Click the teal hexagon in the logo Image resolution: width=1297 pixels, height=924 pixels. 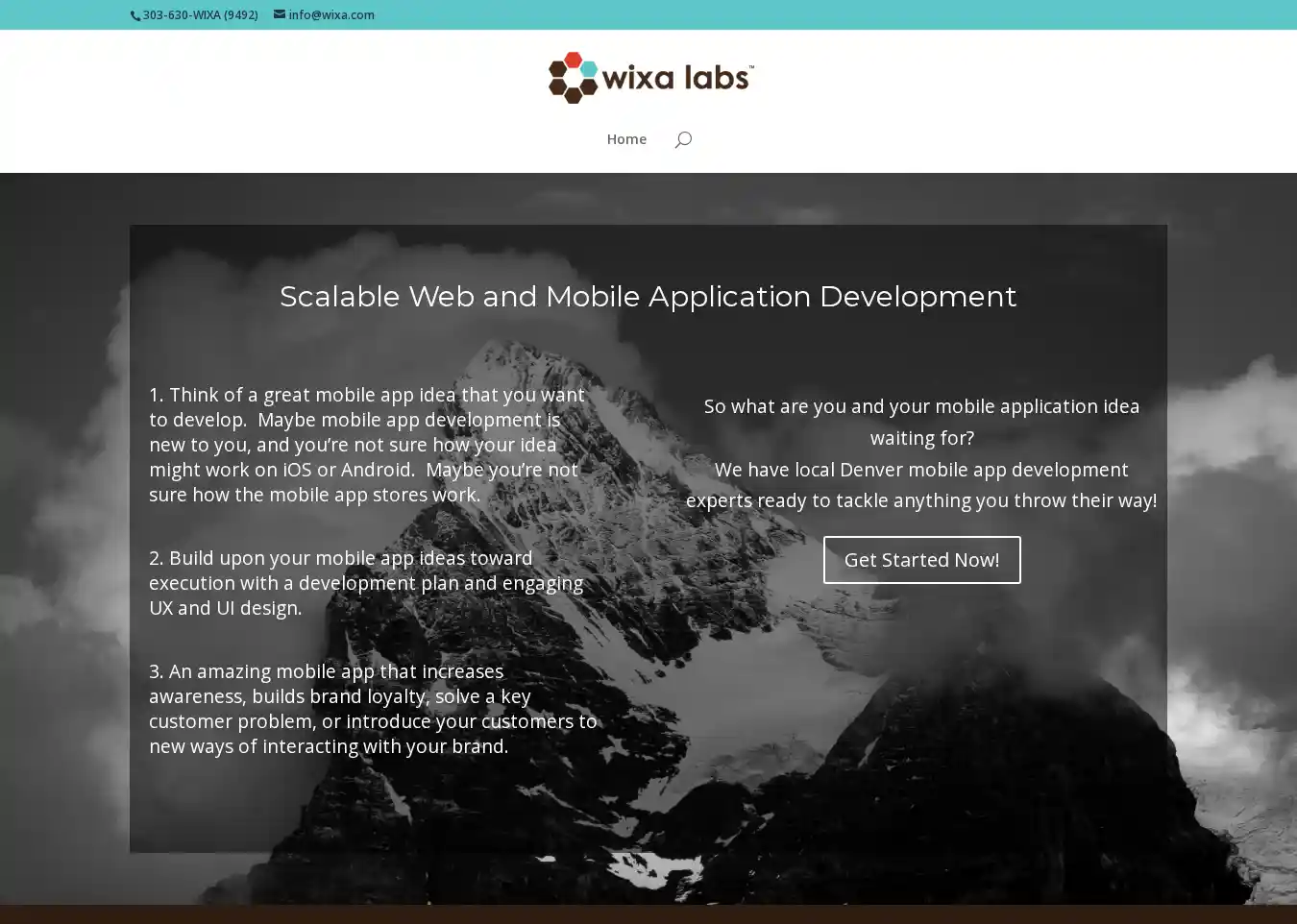tap(589, 68)
